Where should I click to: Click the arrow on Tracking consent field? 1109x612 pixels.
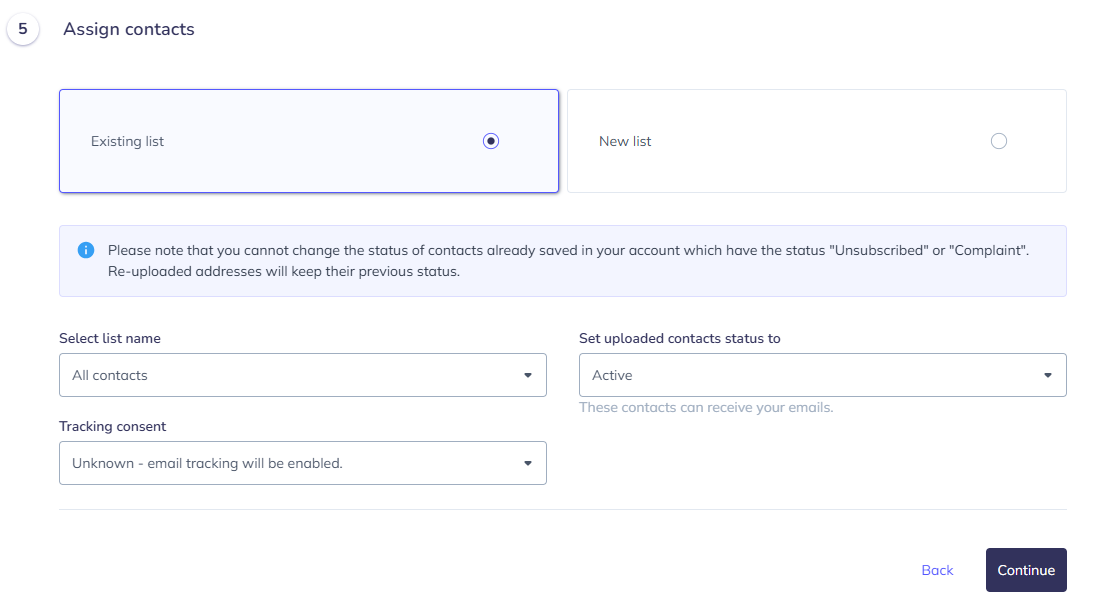[528, 464]
